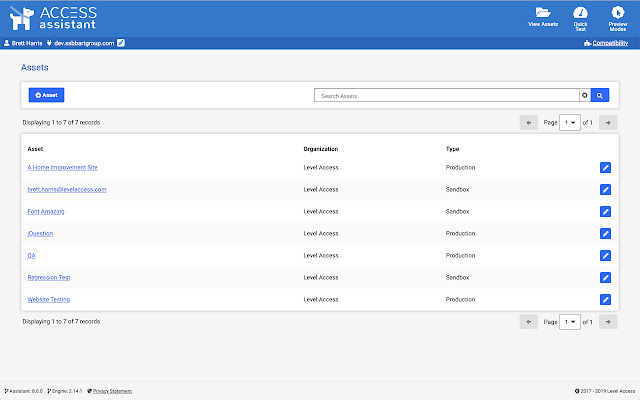Click into the Search Assets field
640x400 pixels.
click(x=446, y=95)
